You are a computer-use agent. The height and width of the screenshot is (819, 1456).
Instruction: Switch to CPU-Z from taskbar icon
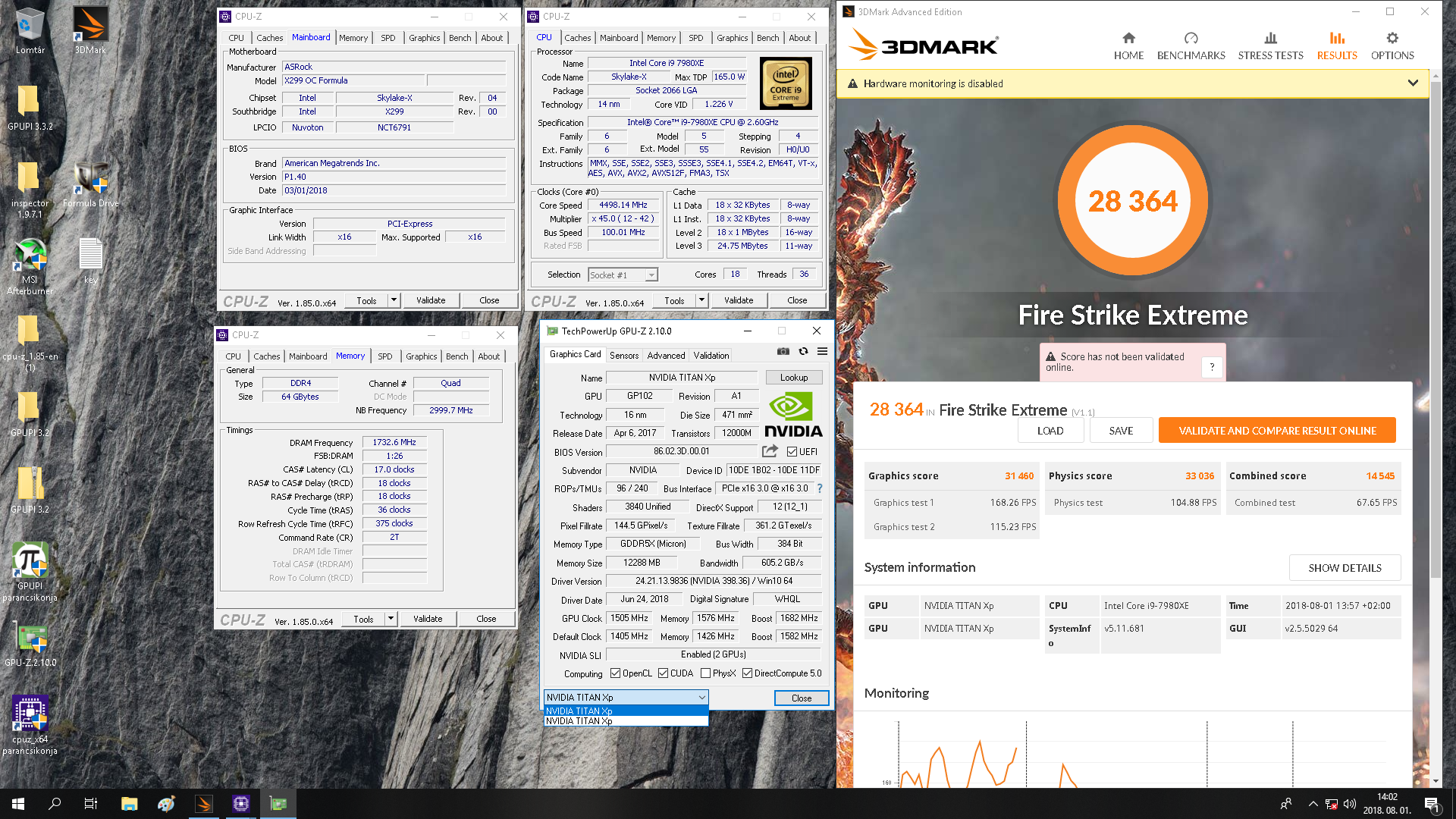241,804
